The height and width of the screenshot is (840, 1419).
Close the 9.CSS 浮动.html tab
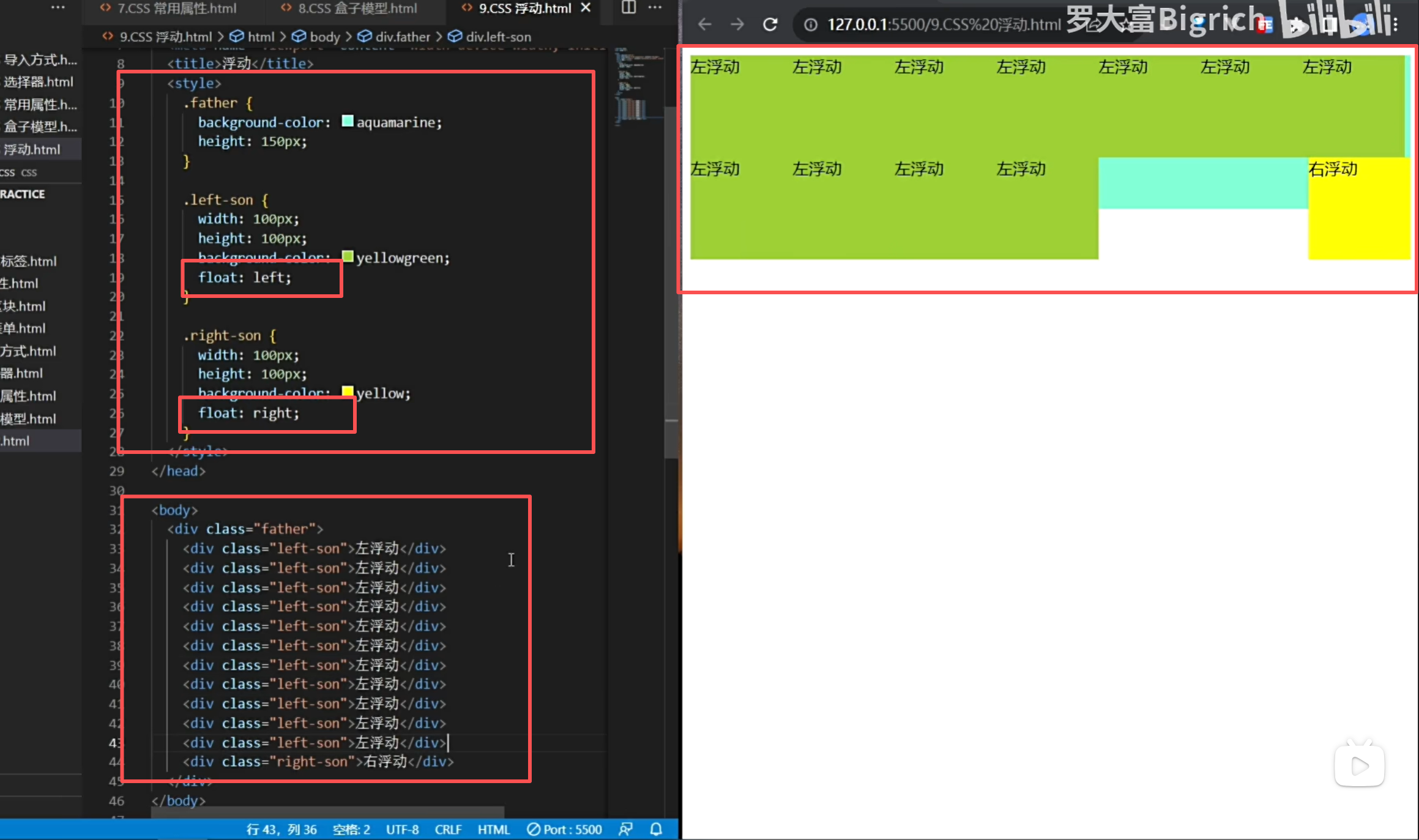point(586,8)
